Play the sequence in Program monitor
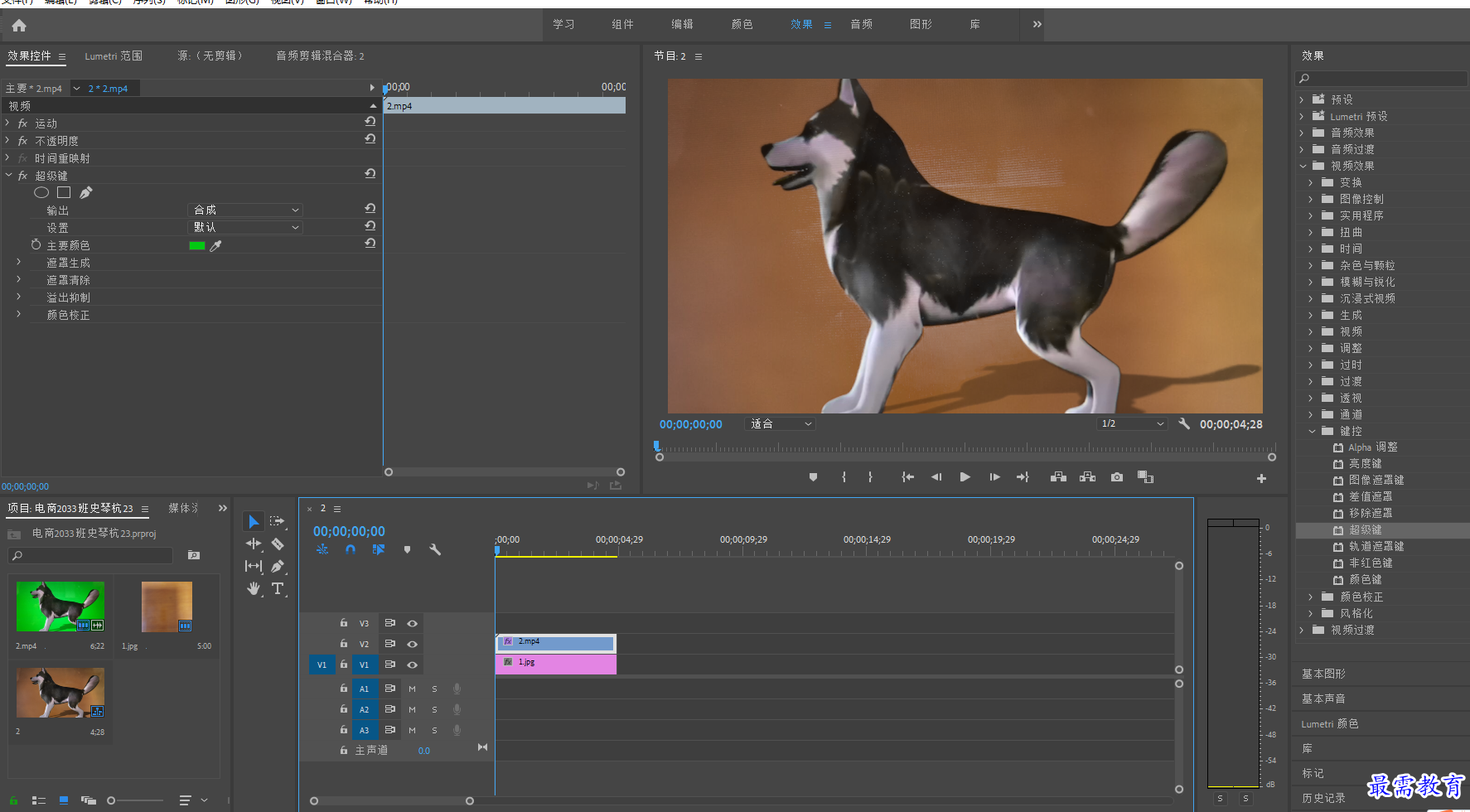 pos(965,477)
